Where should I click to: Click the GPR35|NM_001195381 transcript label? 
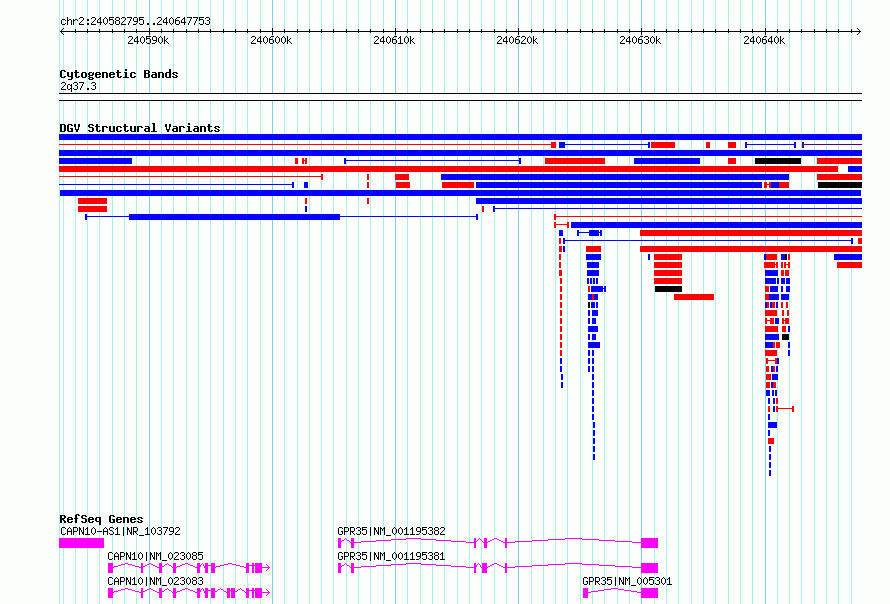coord(392,556)
